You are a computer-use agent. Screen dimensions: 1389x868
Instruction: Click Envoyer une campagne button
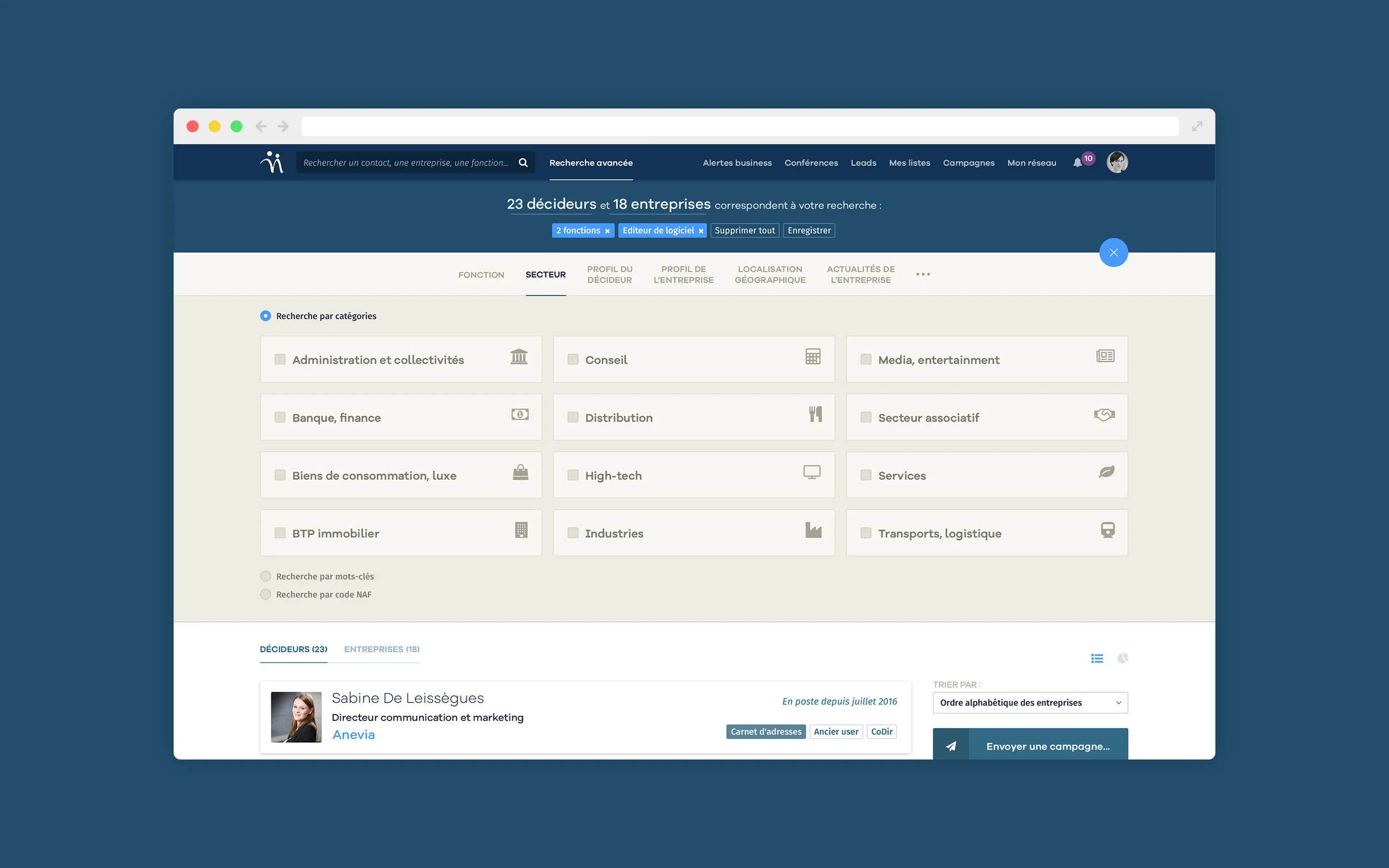(1030, 745)
